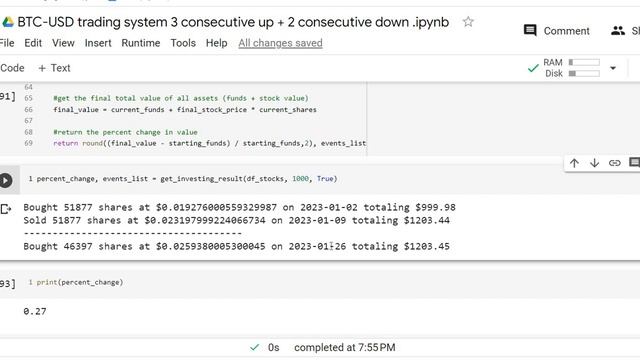Expand the runtime resources dropdown arrow
The image size is (640, 360).
tap(613, 68)
